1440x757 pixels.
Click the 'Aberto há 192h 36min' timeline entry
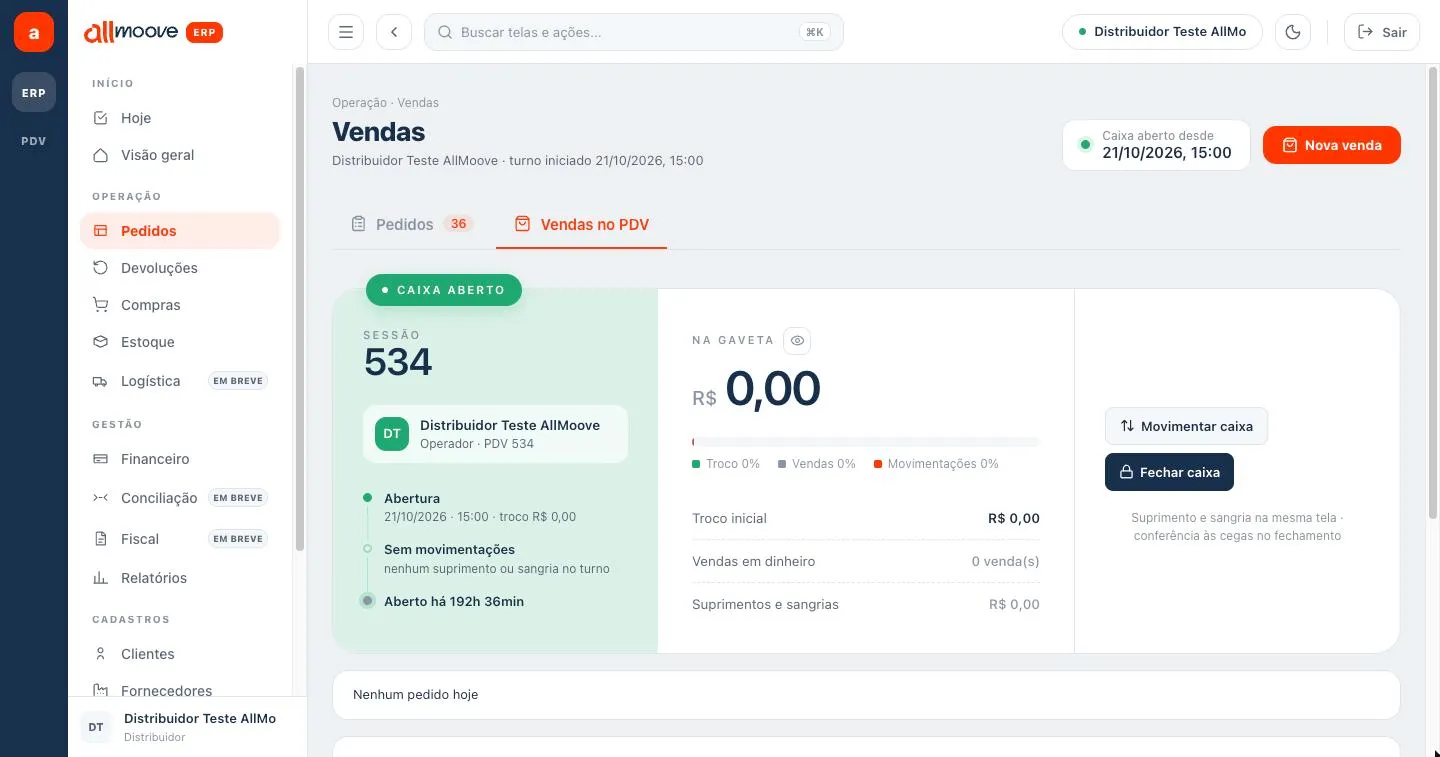tap(454, 601)
